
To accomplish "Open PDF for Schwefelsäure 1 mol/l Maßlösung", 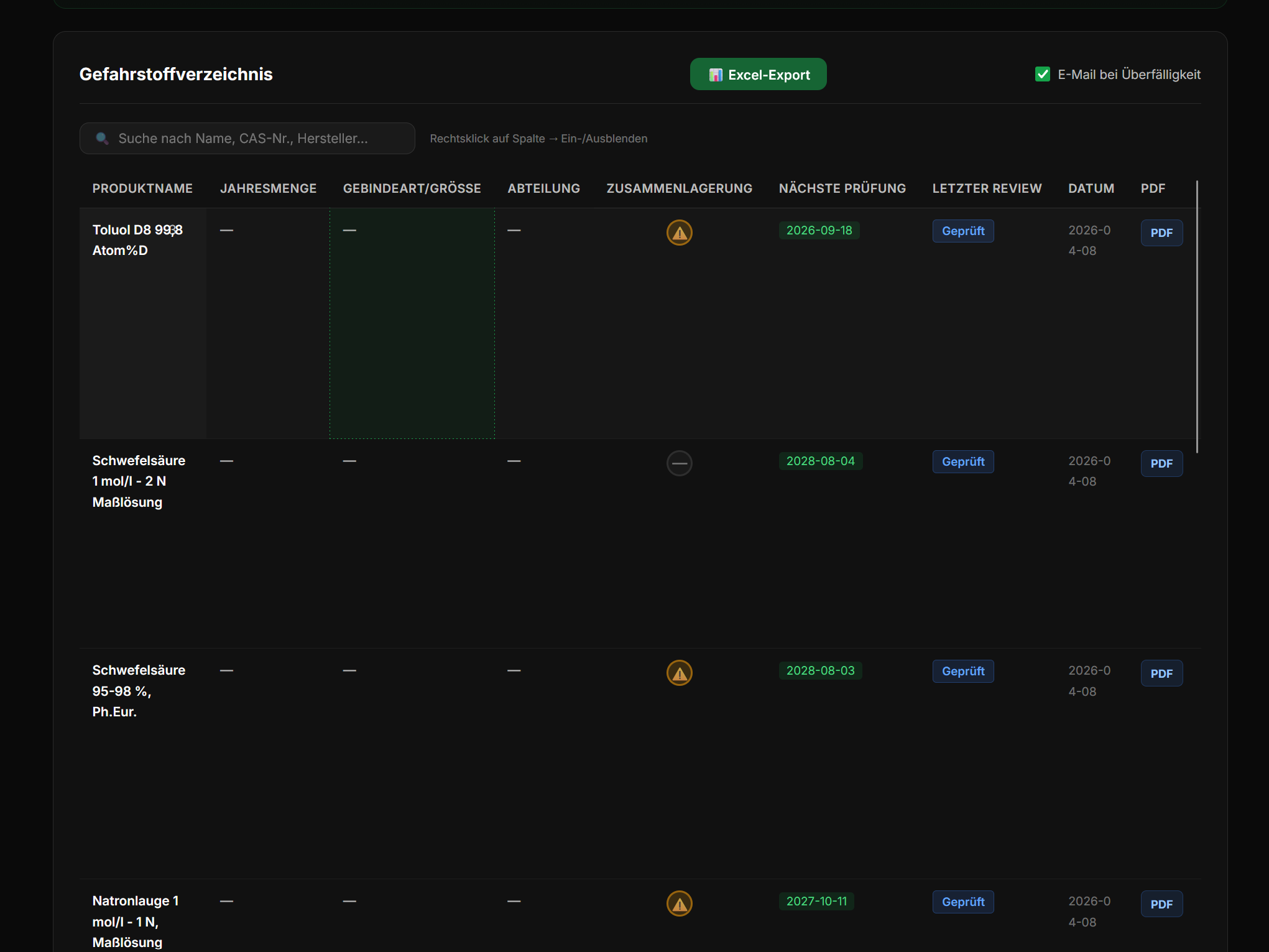I will coord(1161,463).
